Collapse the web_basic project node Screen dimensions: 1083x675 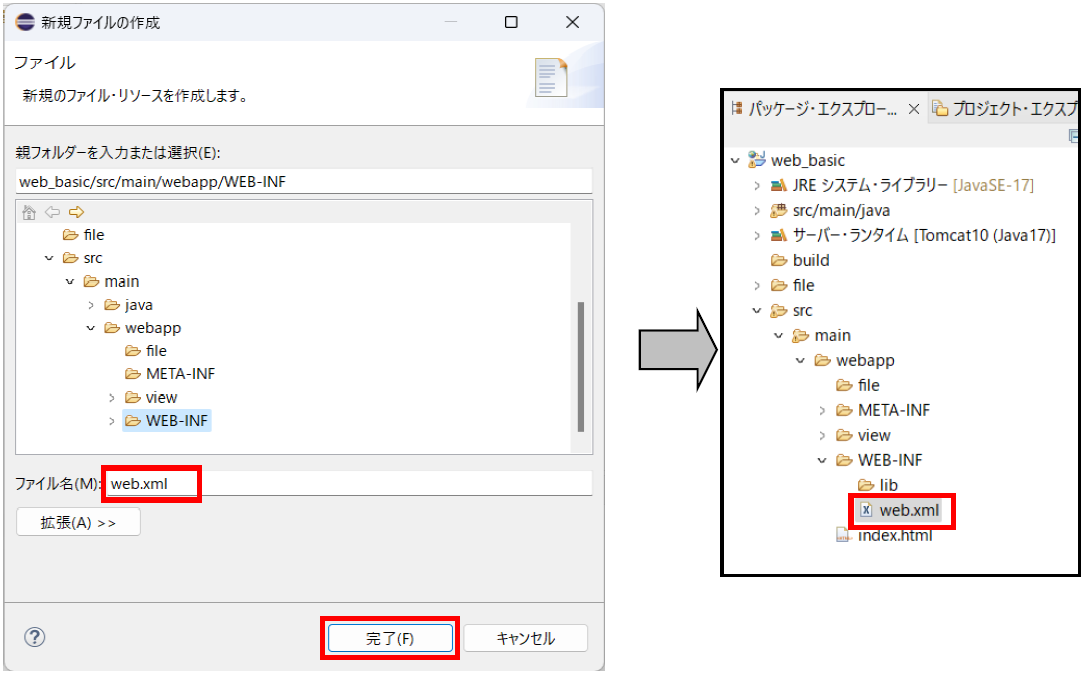[x=735, y=160]
